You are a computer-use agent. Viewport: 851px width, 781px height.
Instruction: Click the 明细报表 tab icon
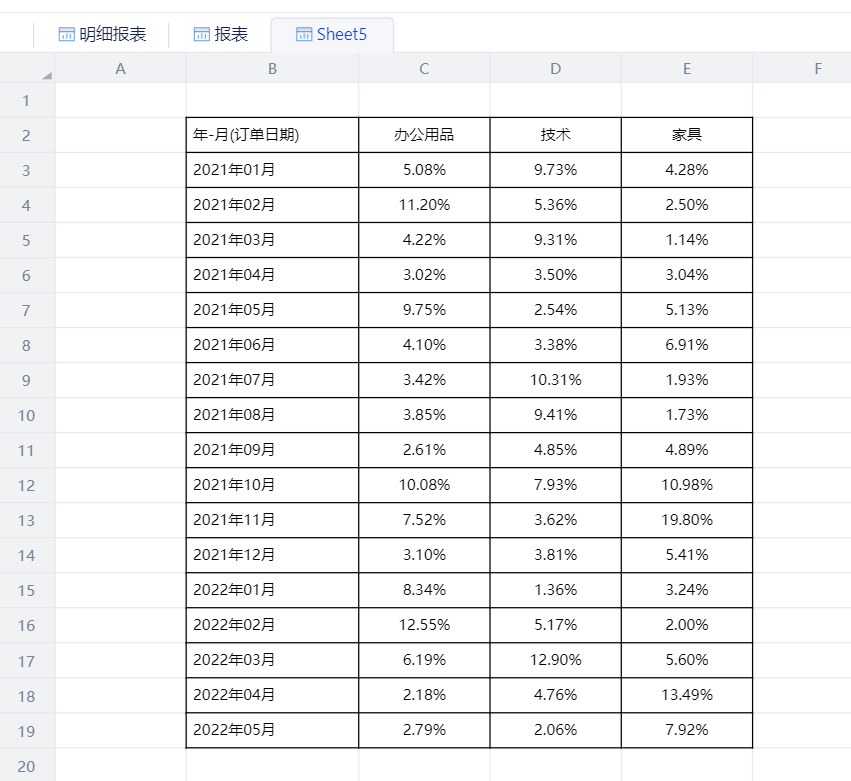pyautogui.click(x=67, y=35)
